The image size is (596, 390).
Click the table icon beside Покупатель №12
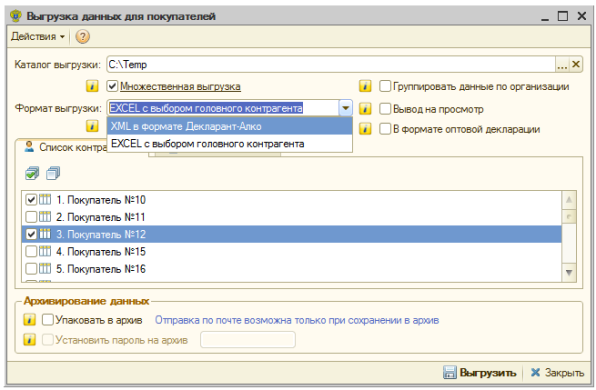45,234
